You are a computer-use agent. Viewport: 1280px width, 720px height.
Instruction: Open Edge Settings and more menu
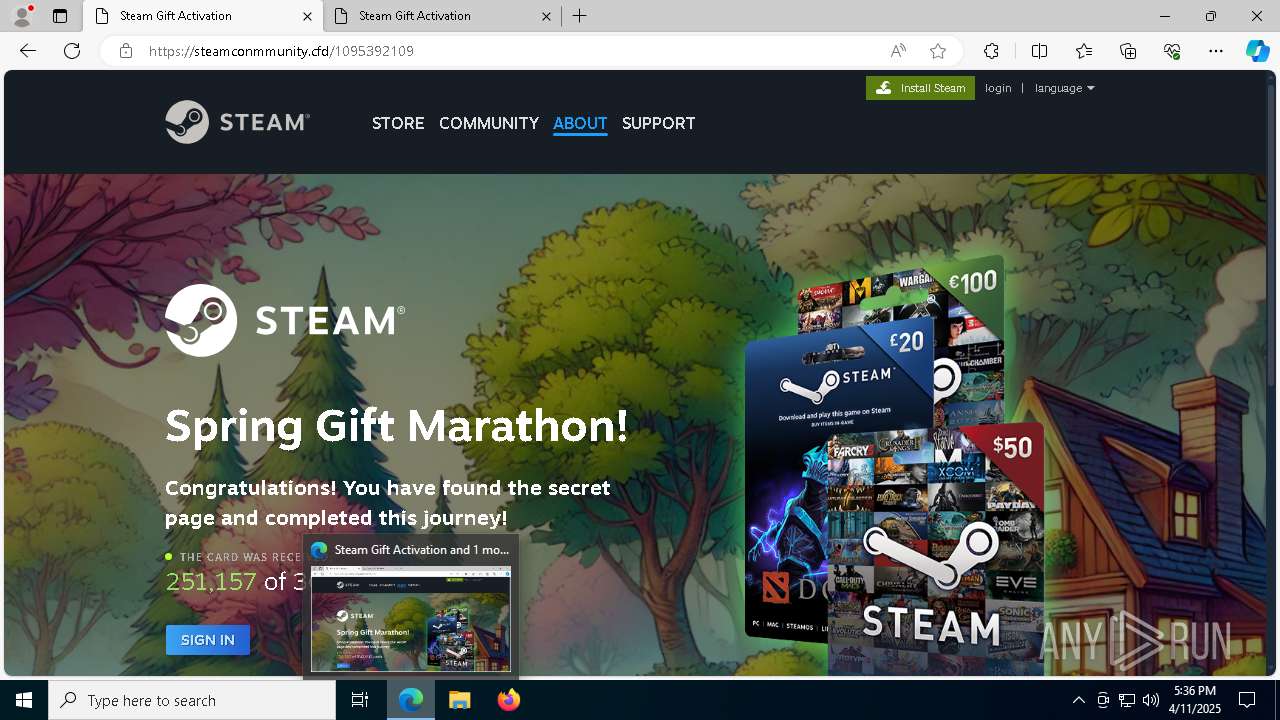pyautogui.click(x=1216, y=51)
